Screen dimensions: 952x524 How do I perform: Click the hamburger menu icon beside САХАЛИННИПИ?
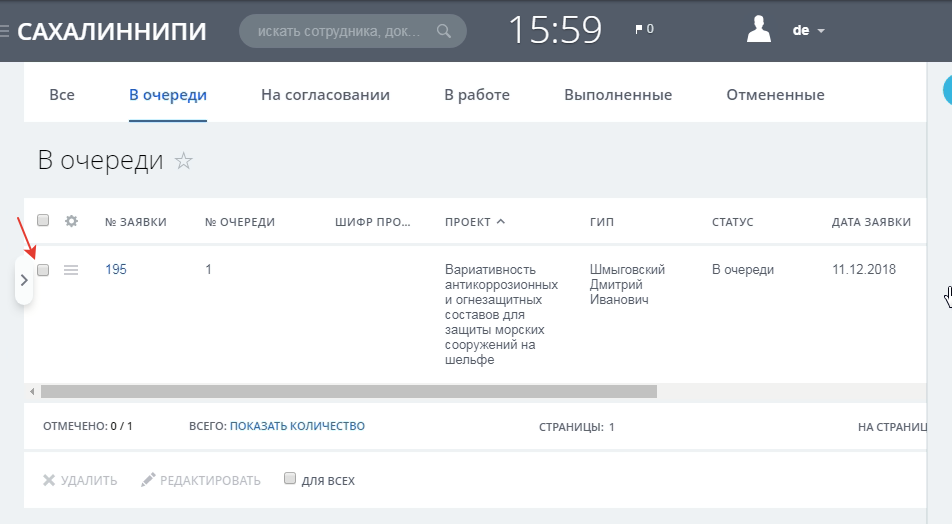click(x=5, y=31)
